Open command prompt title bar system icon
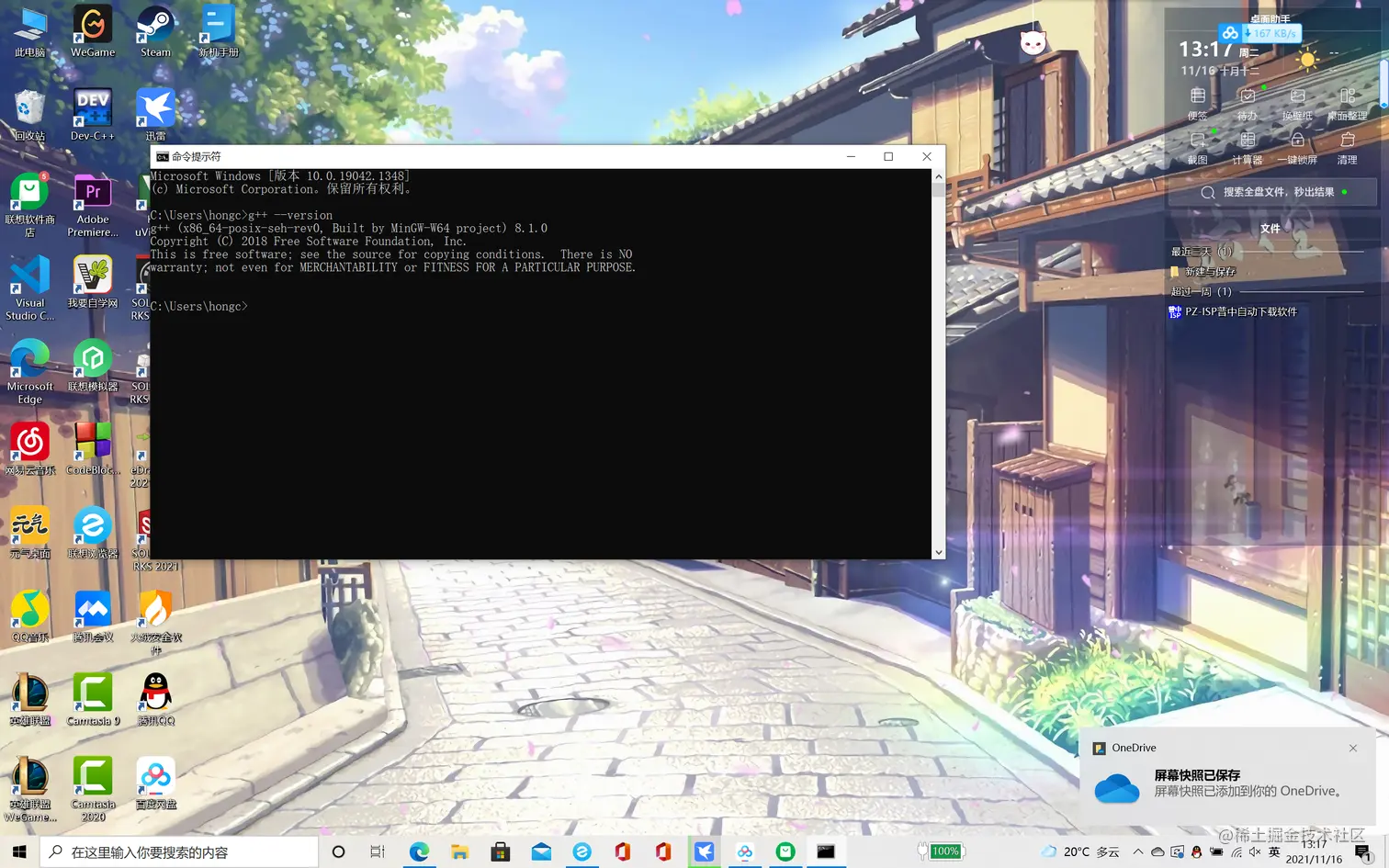Image resolution: width=1389 pixels, height=868 pixels. [x=163, y=157]
